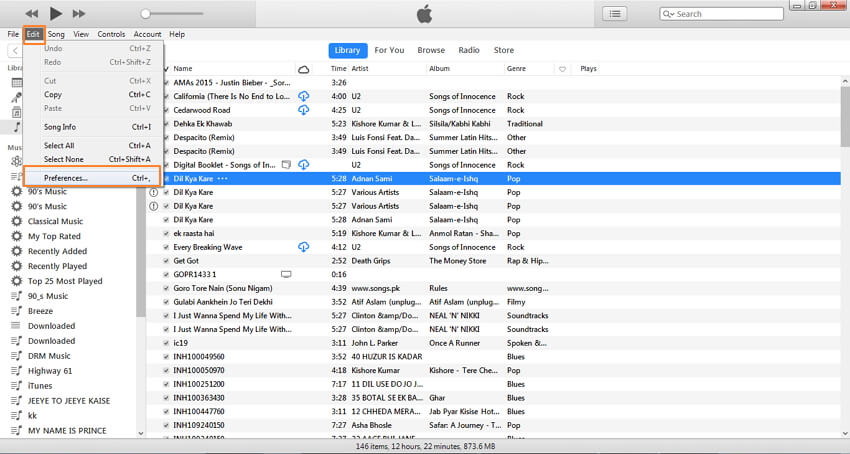Go to the previous track

pyautogui.click(x=32, y=13)
